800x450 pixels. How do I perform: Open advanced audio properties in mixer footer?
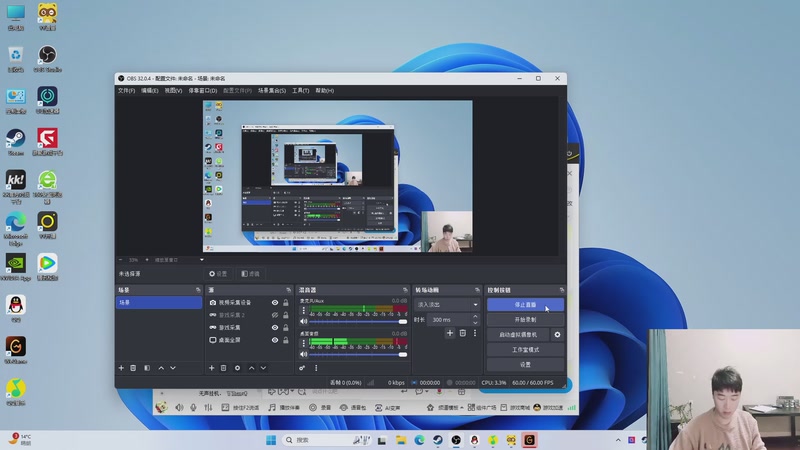[x=302, y=368]
